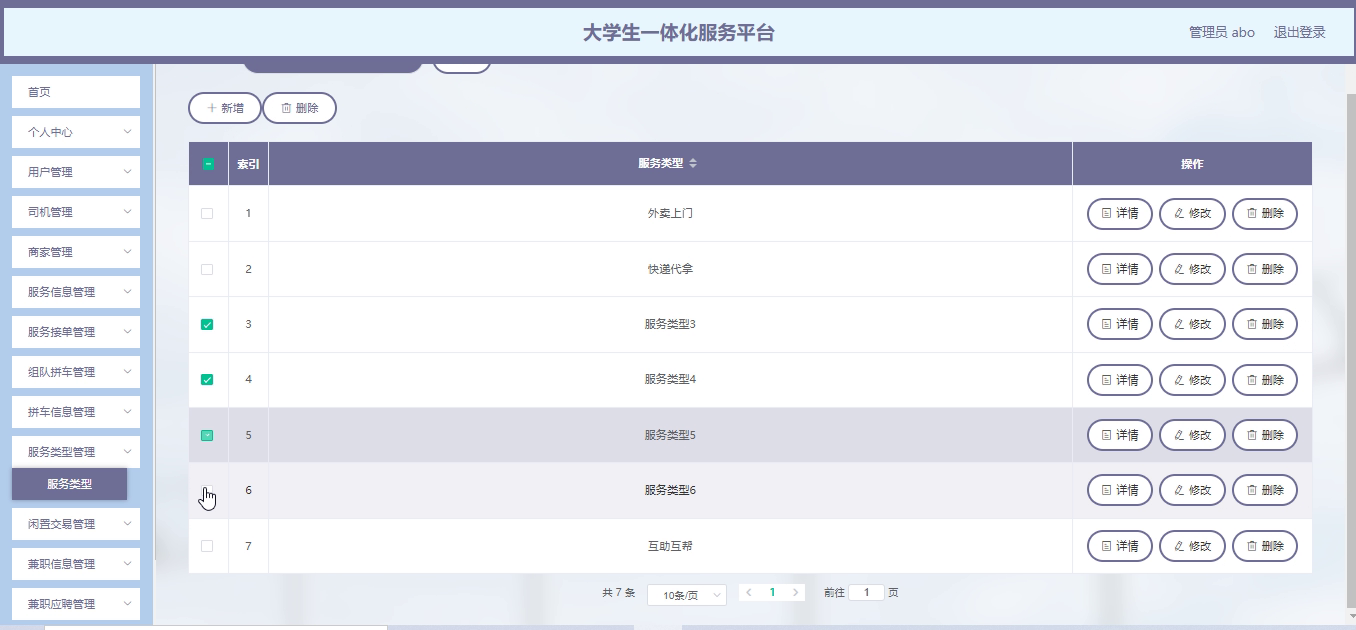The image size is (1356, 630).
Task: Click 删除 for row 服务类型3
Action: 1265,324
